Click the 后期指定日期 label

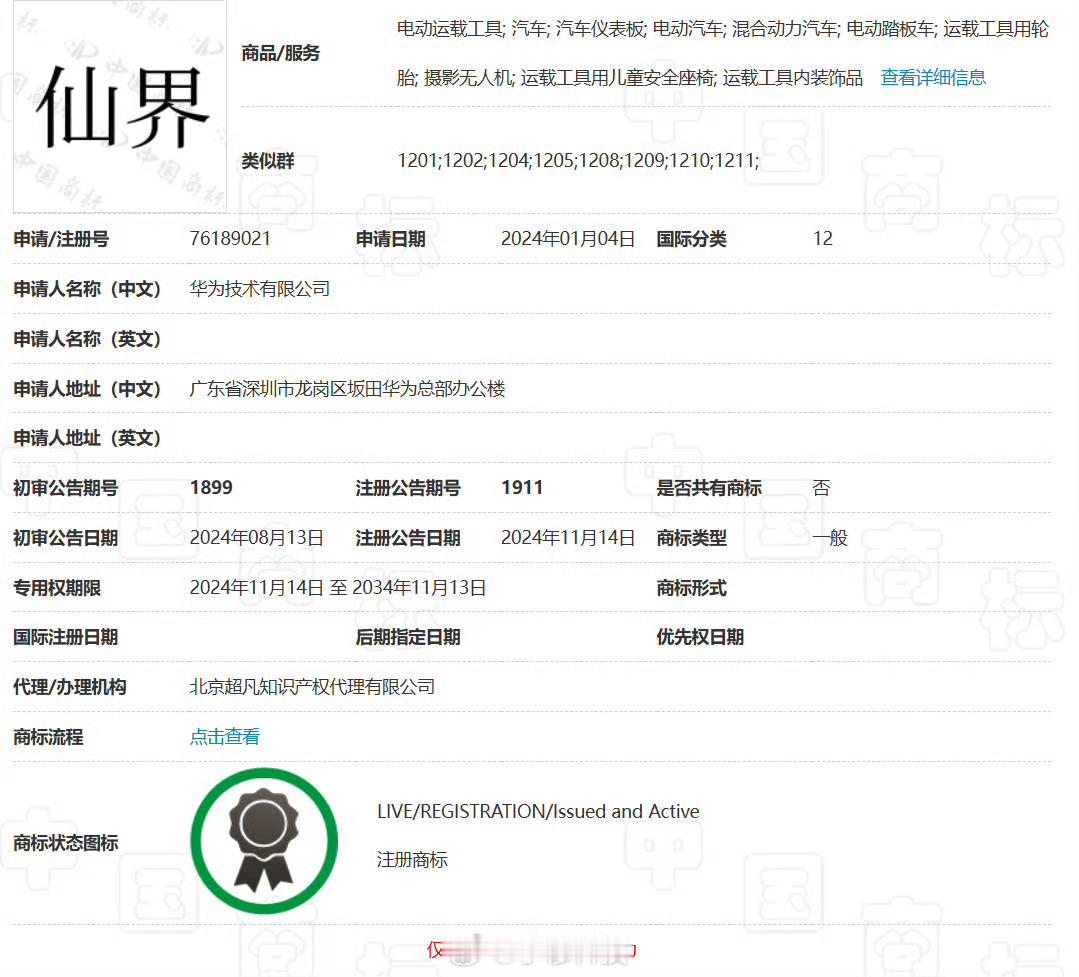click(x=408, y=637)
